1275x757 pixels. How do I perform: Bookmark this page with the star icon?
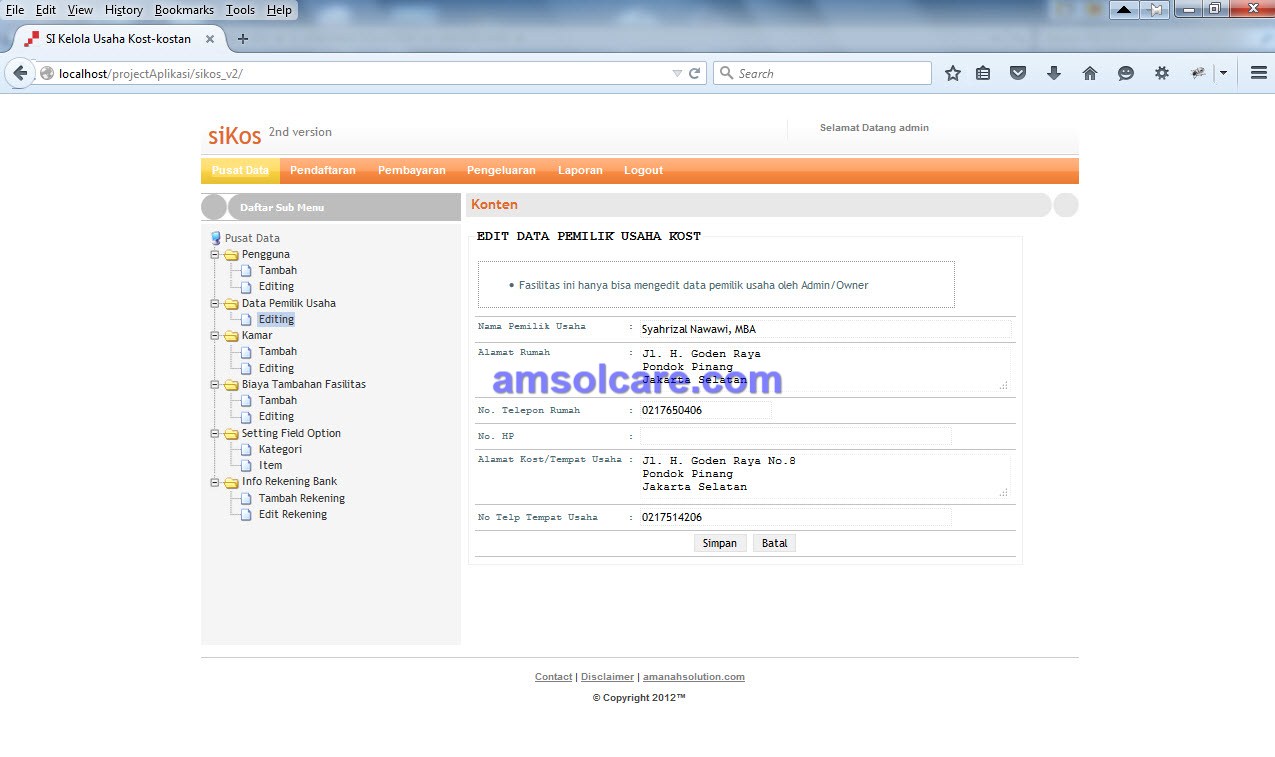tap(953, 73)
